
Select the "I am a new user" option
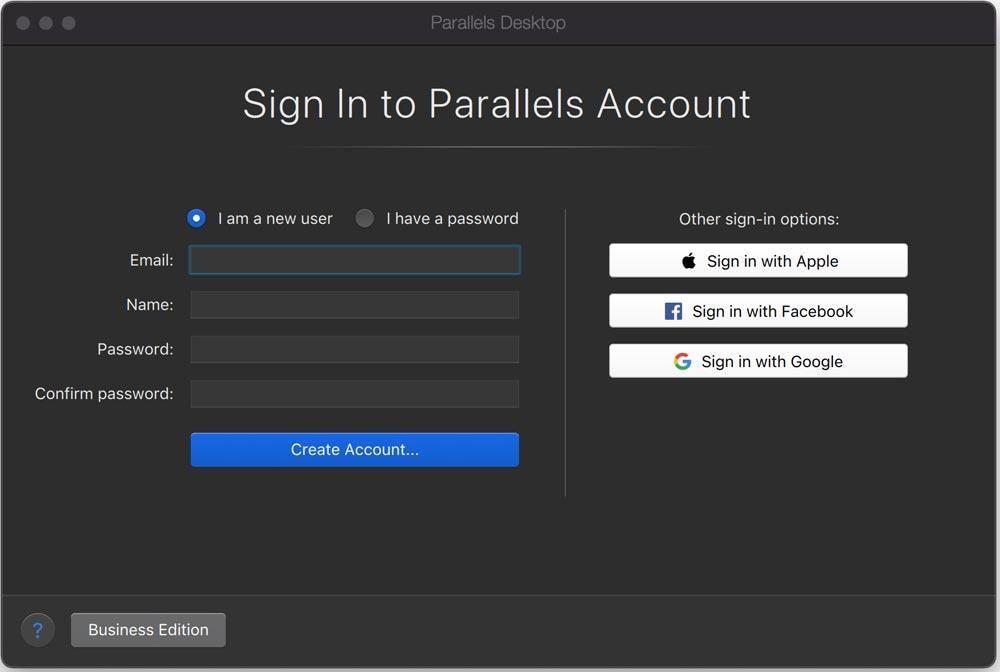click(196, 218)
